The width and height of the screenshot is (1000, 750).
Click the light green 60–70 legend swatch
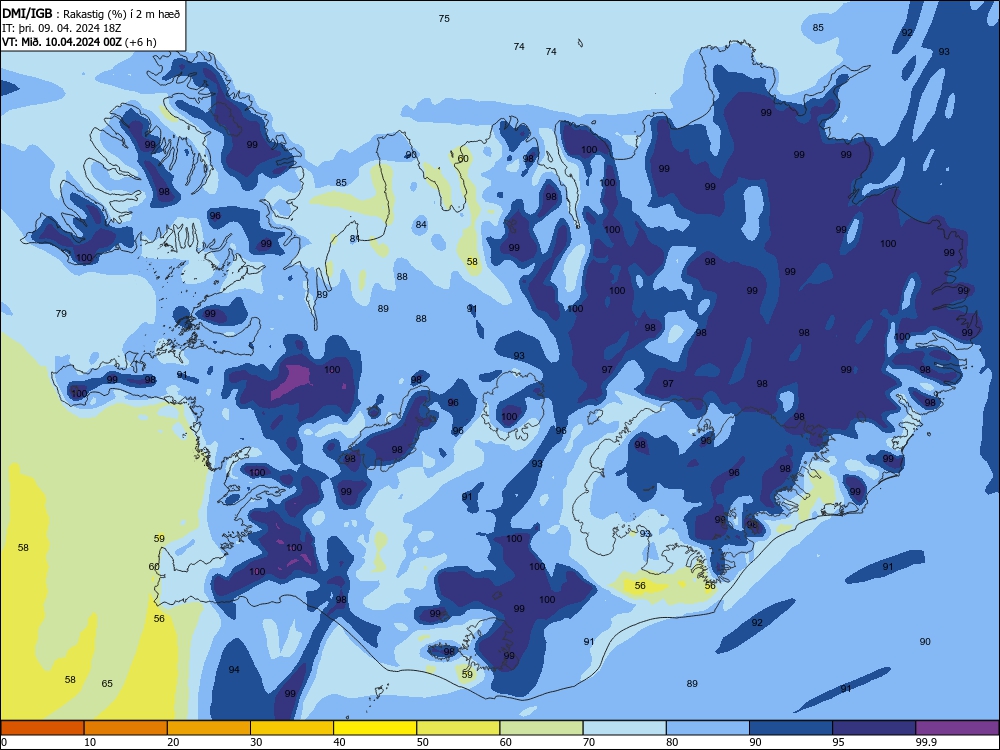[541, 728]
